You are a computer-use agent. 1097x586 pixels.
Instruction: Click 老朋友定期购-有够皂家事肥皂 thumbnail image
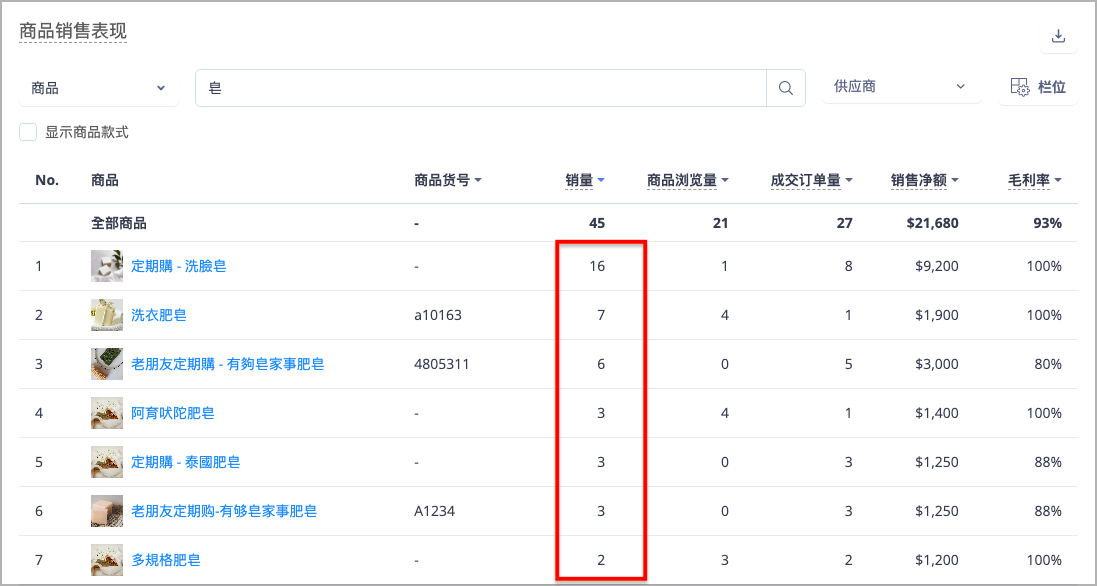tap(107, 511)
